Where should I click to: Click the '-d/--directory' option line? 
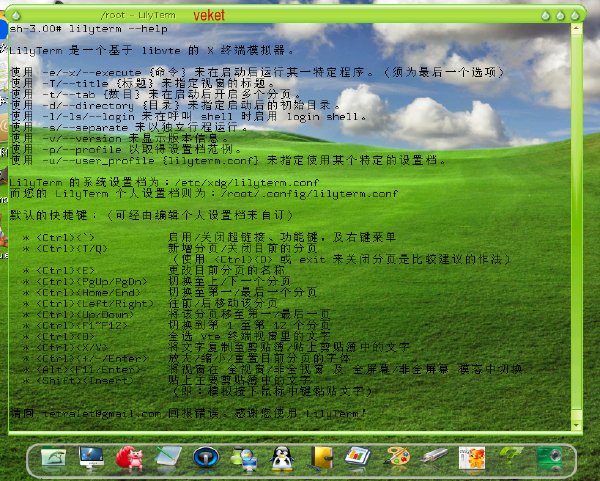(175, 105)
